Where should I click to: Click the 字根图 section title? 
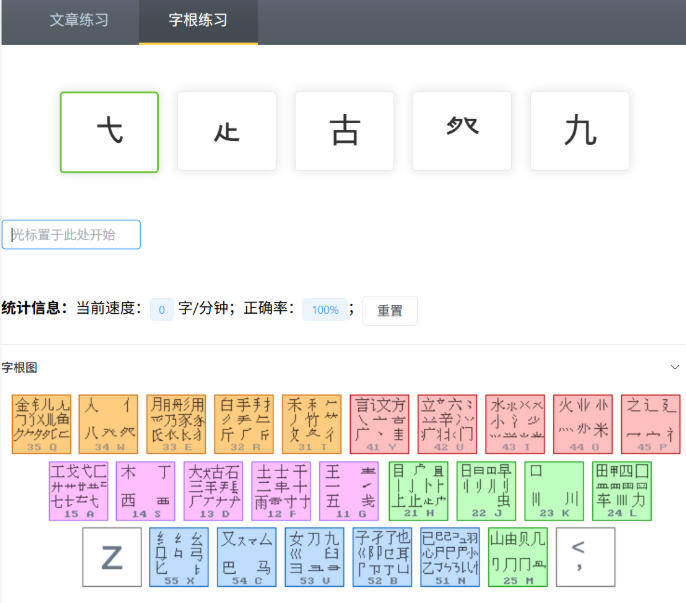pos(19,368)
